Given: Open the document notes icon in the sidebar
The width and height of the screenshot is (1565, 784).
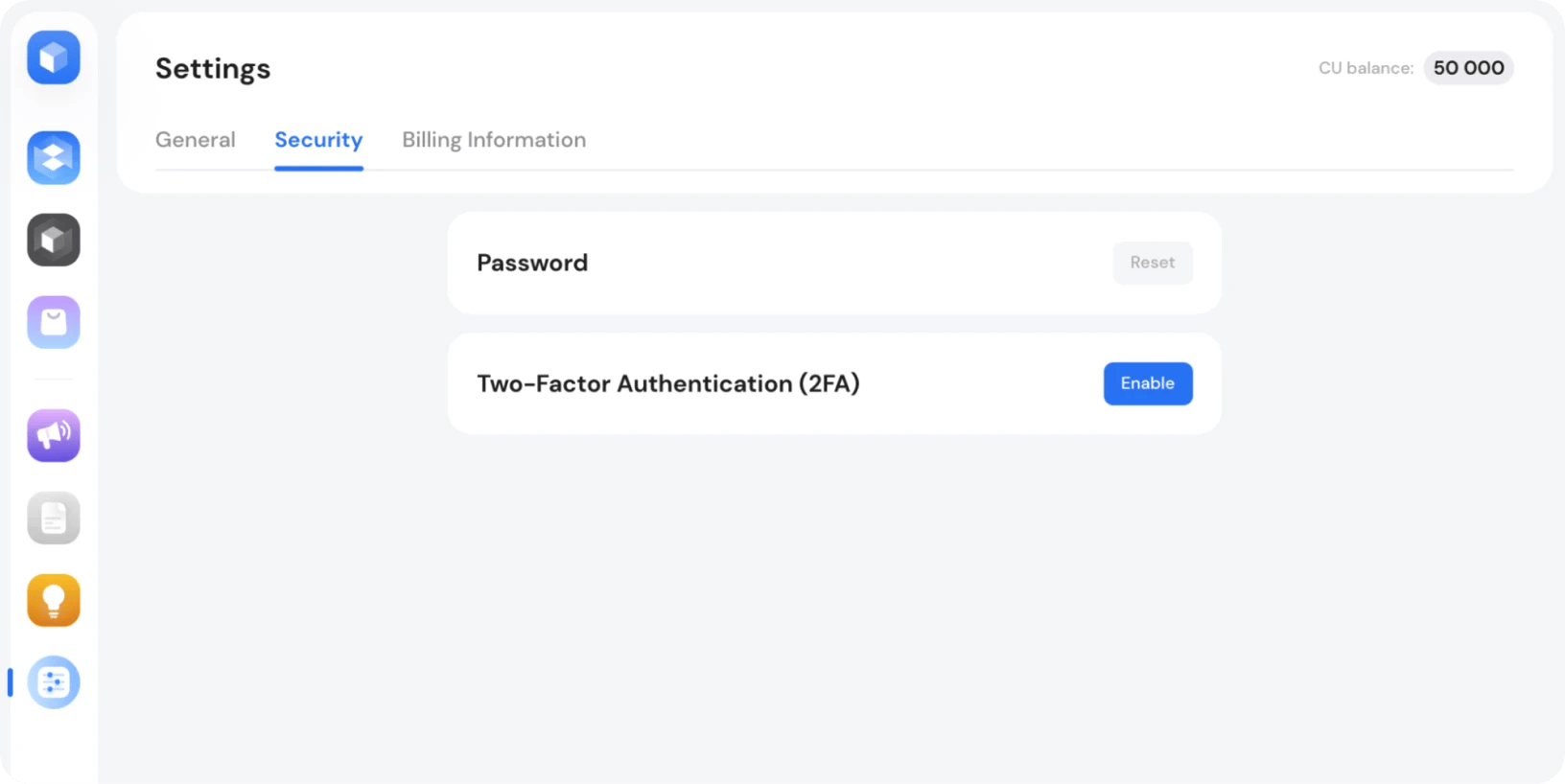Looking at the screenshot, I should pos(53,518).
